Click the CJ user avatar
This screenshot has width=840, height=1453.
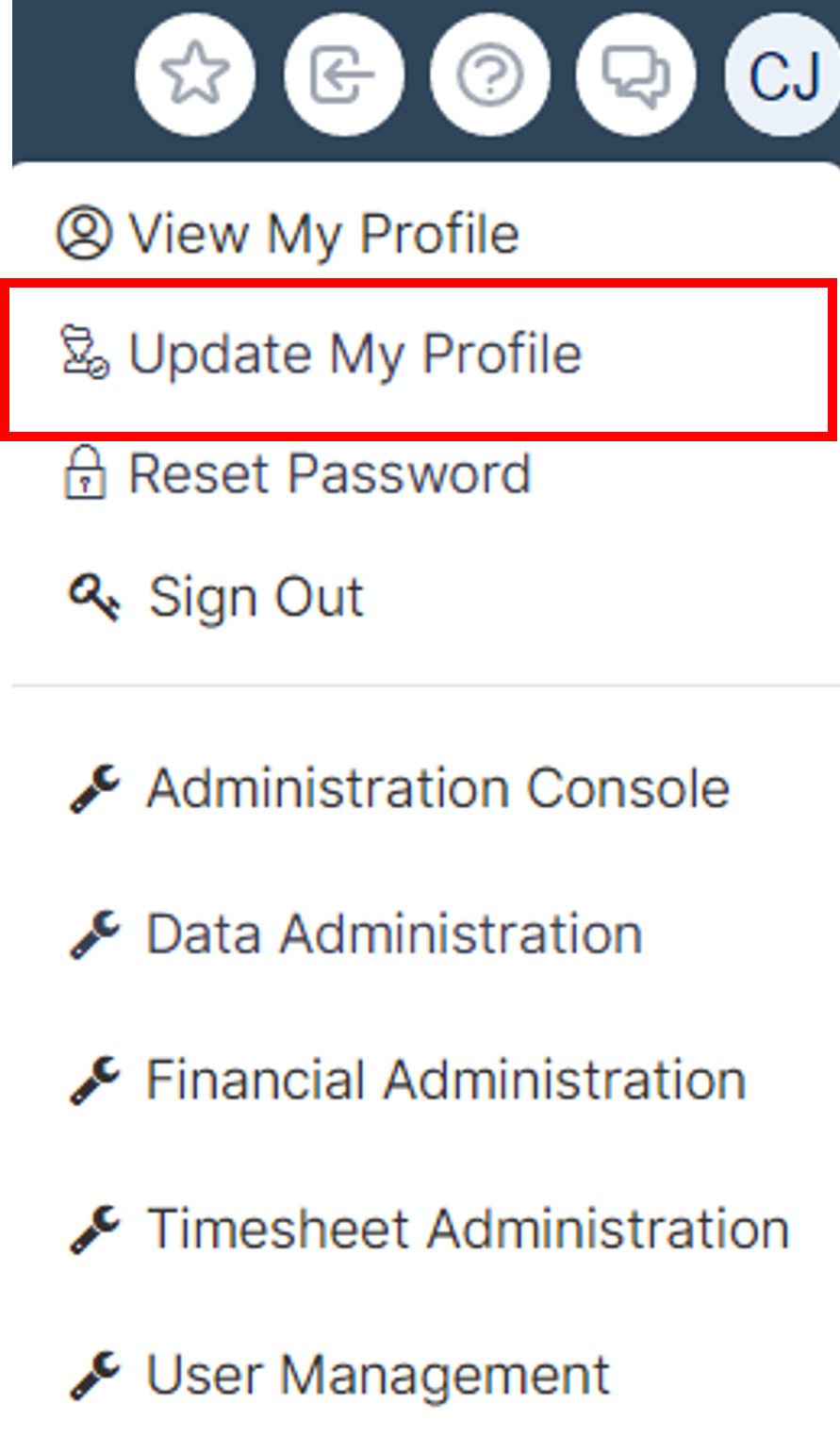pos(782,74)
